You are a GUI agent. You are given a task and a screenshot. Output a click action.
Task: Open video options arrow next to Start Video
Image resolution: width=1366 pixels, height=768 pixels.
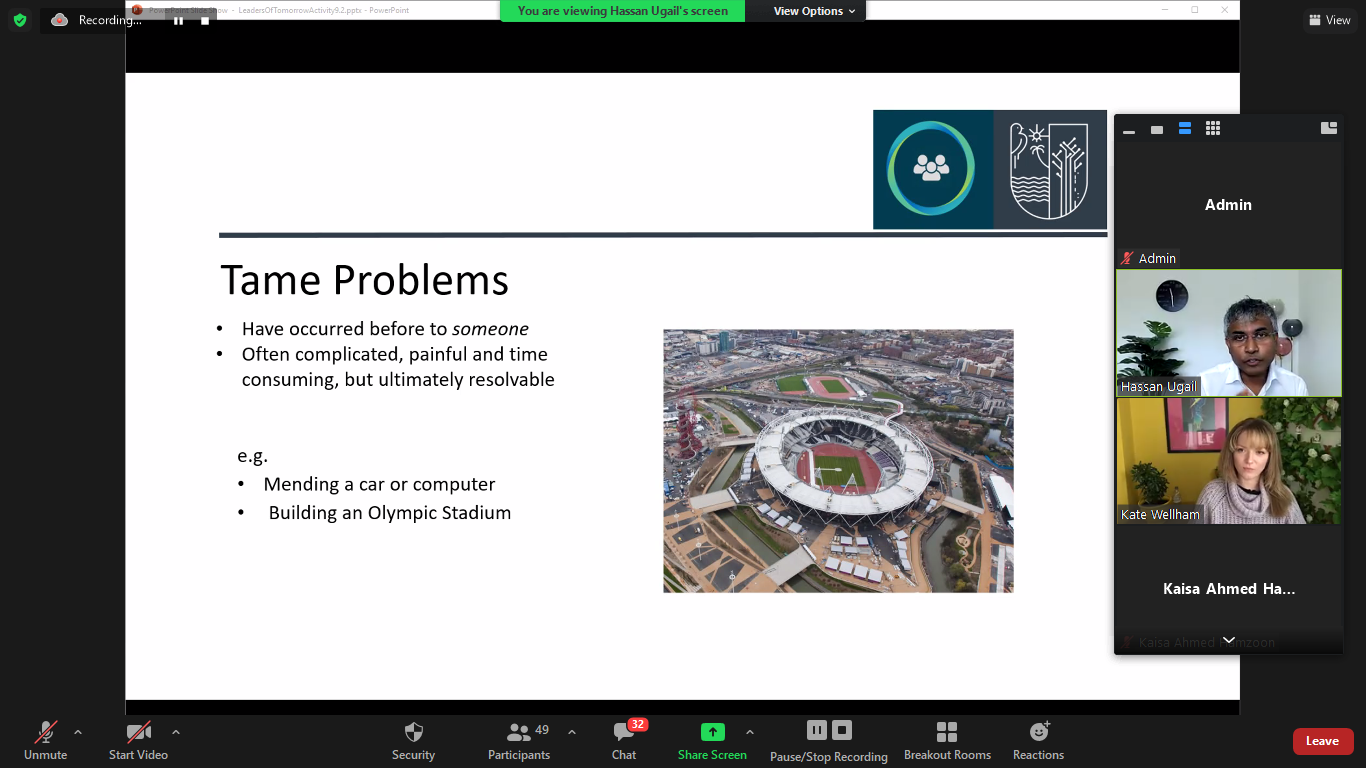point(176,732)
